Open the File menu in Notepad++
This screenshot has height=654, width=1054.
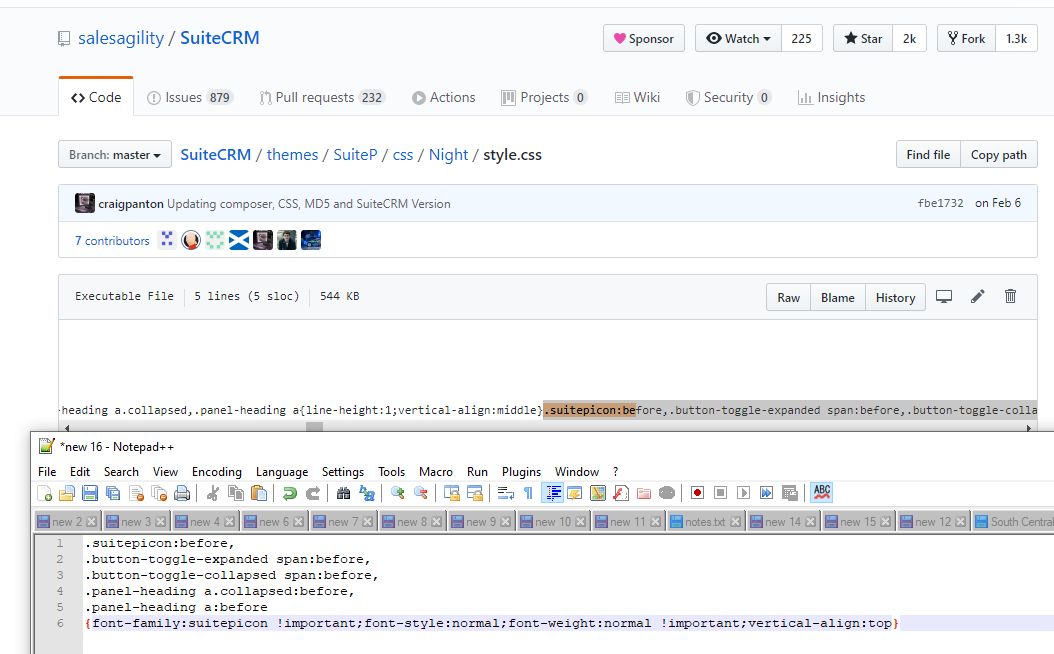click(47, 472)
